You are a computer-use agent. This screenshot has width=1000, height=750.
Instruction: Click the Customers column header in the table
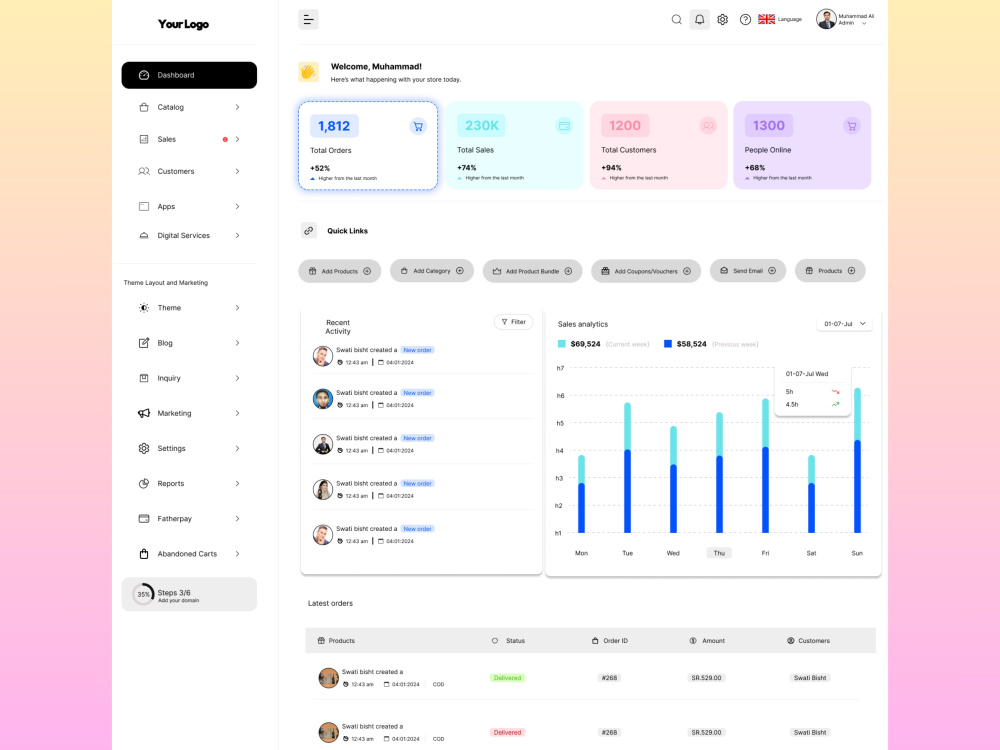click(x=809, y=641)
